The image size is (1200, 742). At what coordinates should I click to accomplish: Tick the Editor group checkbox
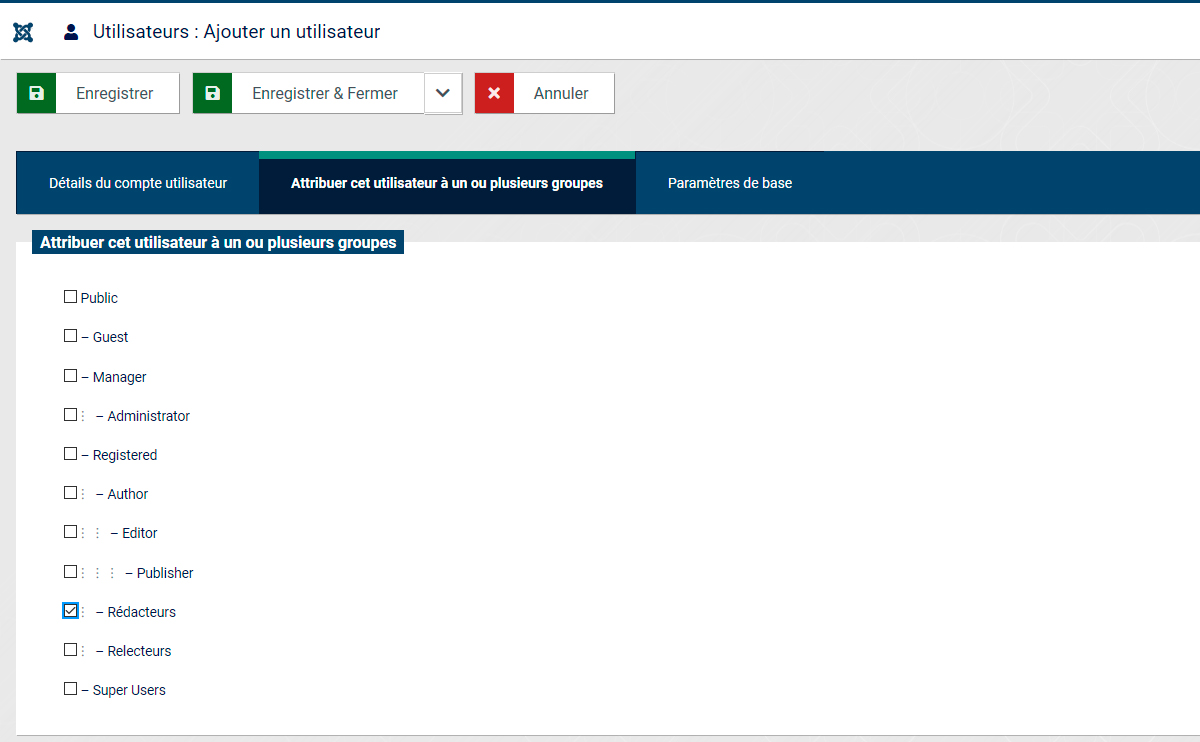click(x=70, y=532)
